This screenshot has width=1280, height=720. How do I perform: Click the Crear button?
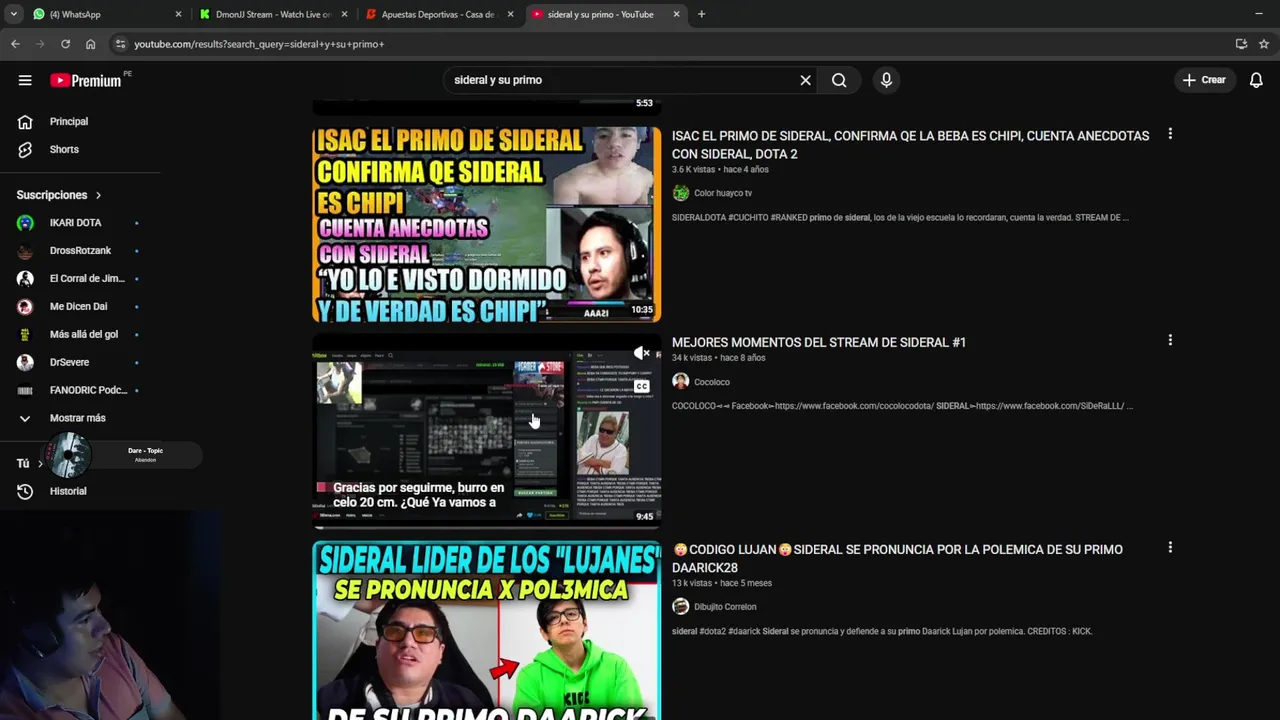coord(1204,80)
